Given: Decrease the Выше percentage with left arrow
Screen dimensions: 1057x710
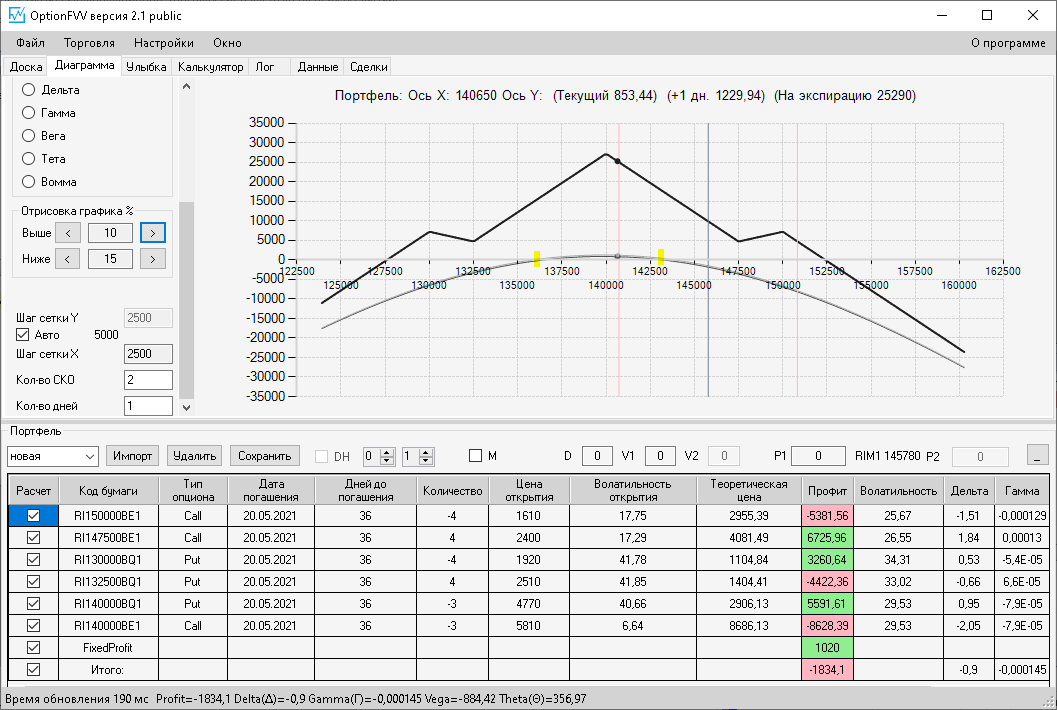Looking at the screenshot, I should pyautogui.click(x=67, y=233).
